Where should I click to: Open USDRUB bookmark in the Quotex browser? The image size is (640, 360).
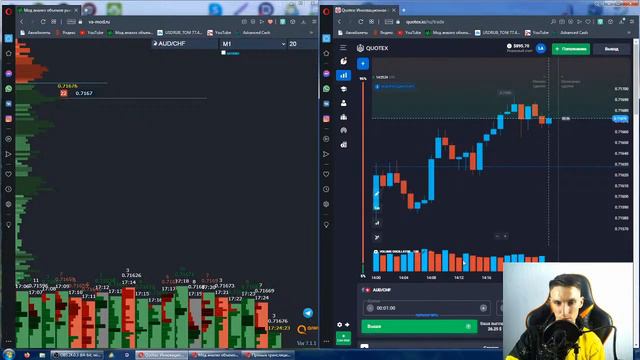pyautogui.click(x=497, y=32)
